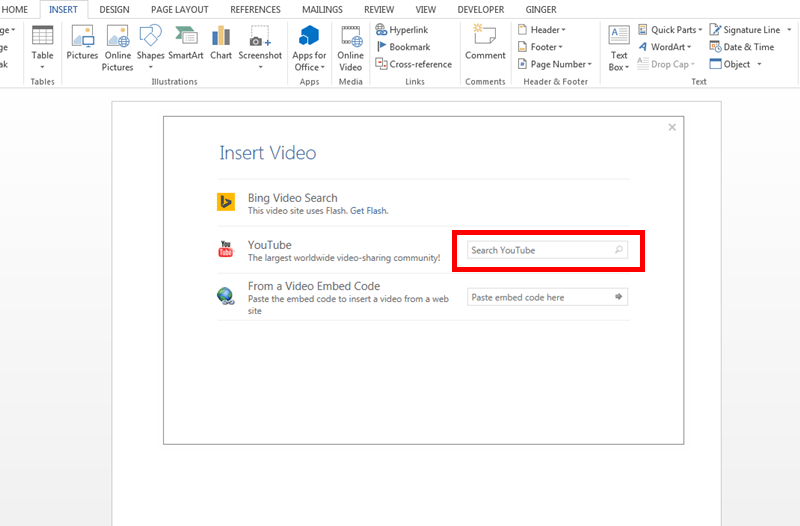The image size is (800, 526).
Task: Open Online Pictures search
Action: 117,48
